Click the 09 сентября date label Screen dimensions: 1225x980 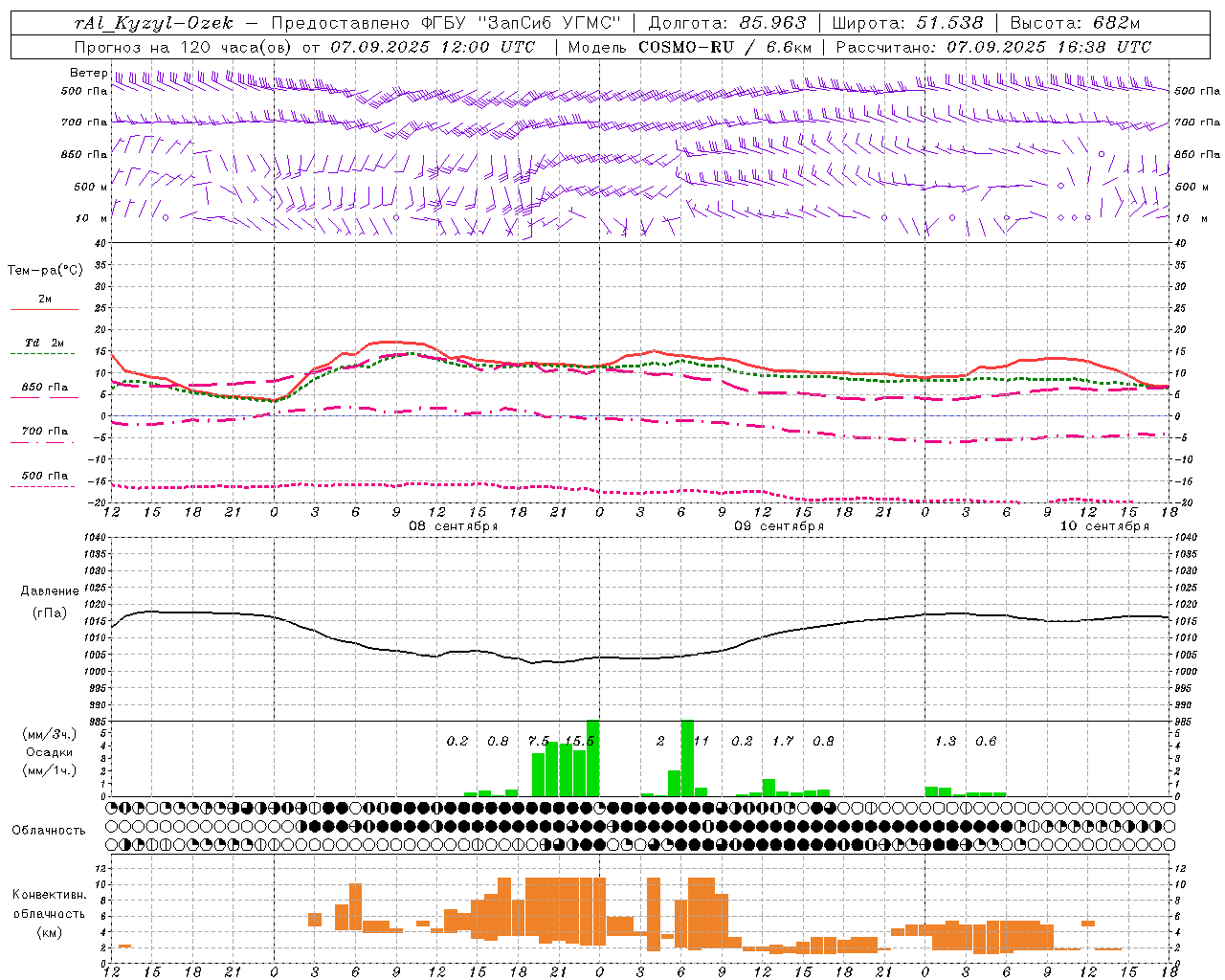(779, 526)
